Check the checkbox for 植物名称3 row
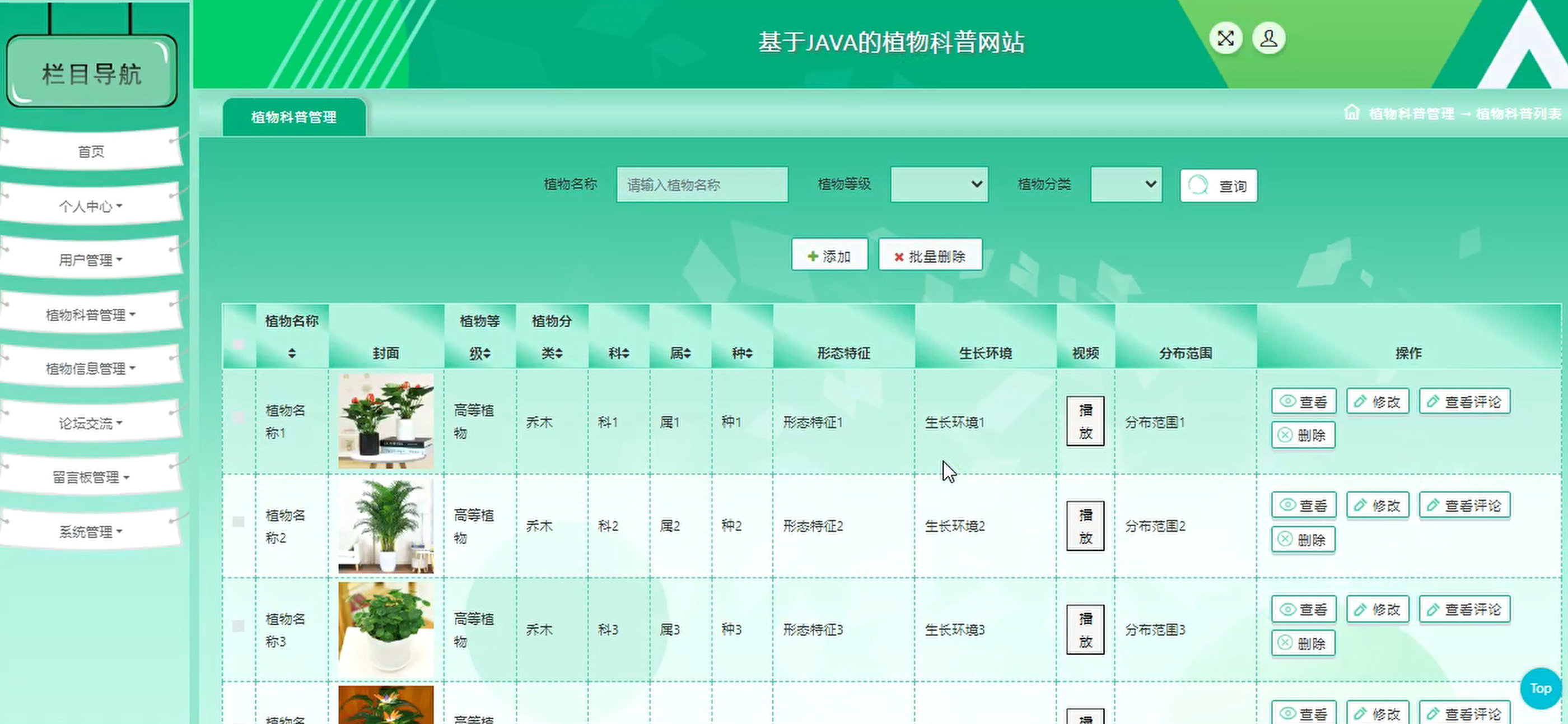The height and width of the screenshot is (724, 1568). tap(239, 626)
